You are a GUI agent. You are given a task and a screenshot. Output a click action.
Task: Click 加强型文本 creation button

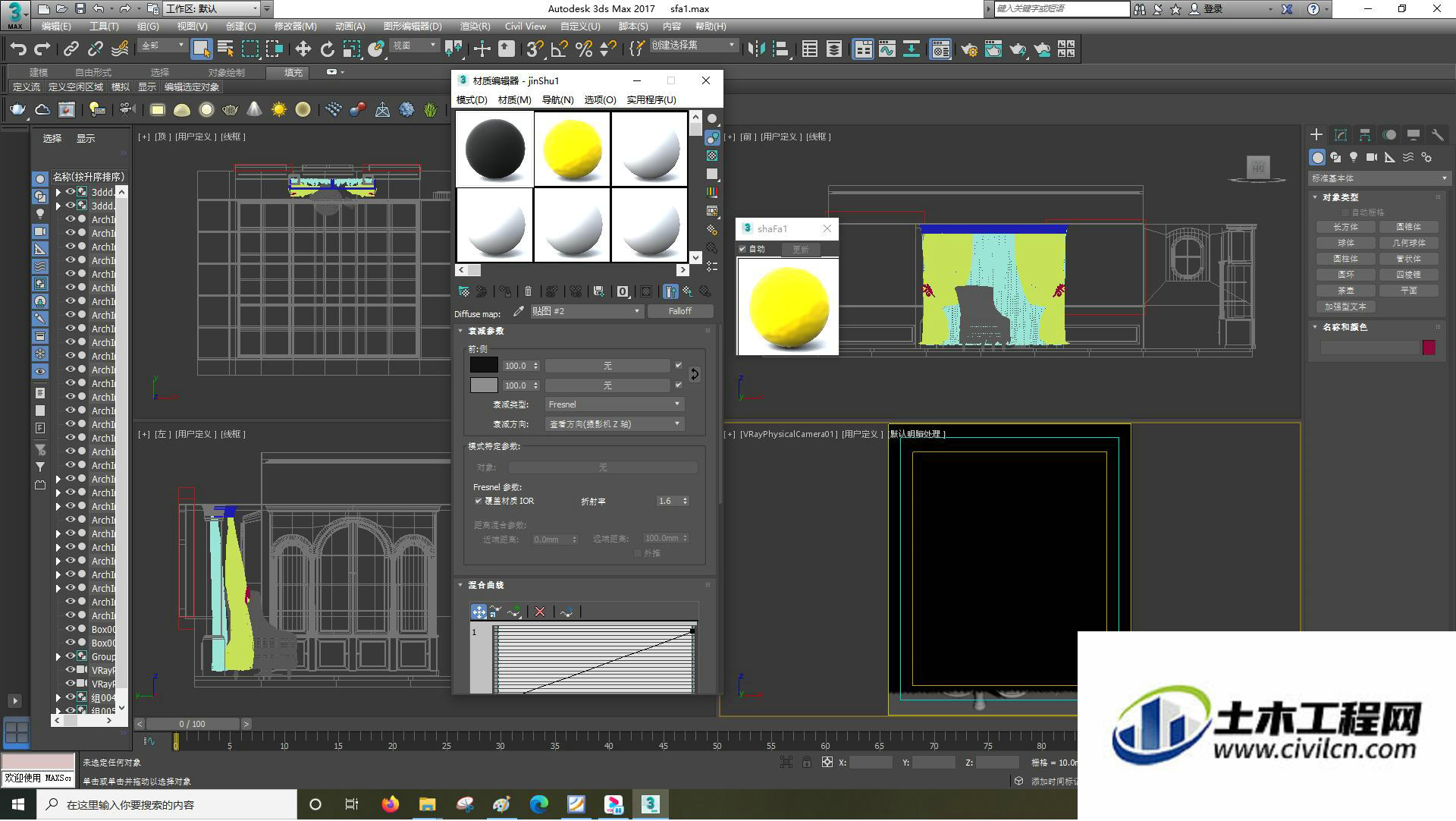point(1346,307)
